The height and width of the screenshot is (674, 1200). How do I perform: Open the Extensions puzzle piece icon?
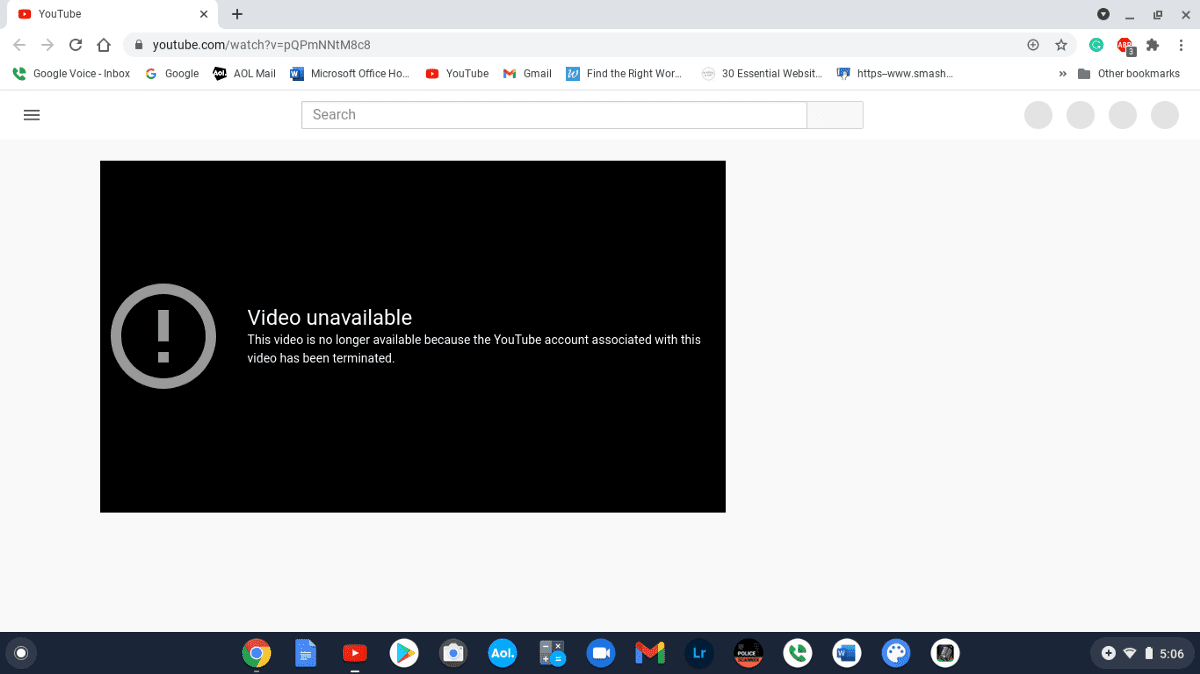1152,45
